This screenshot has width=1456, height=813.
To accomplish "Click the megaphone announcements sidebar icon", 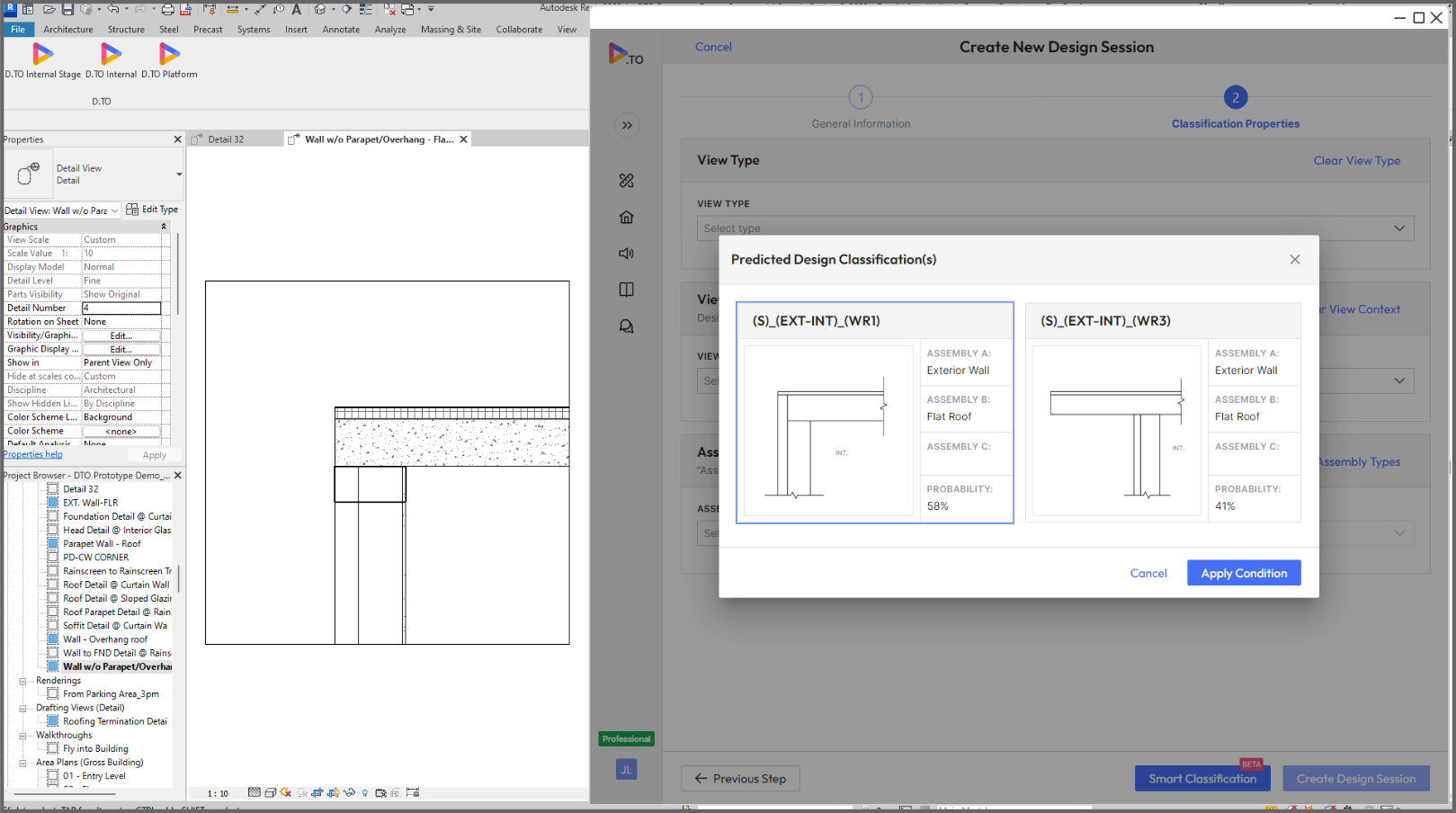I will click(627, 254).
